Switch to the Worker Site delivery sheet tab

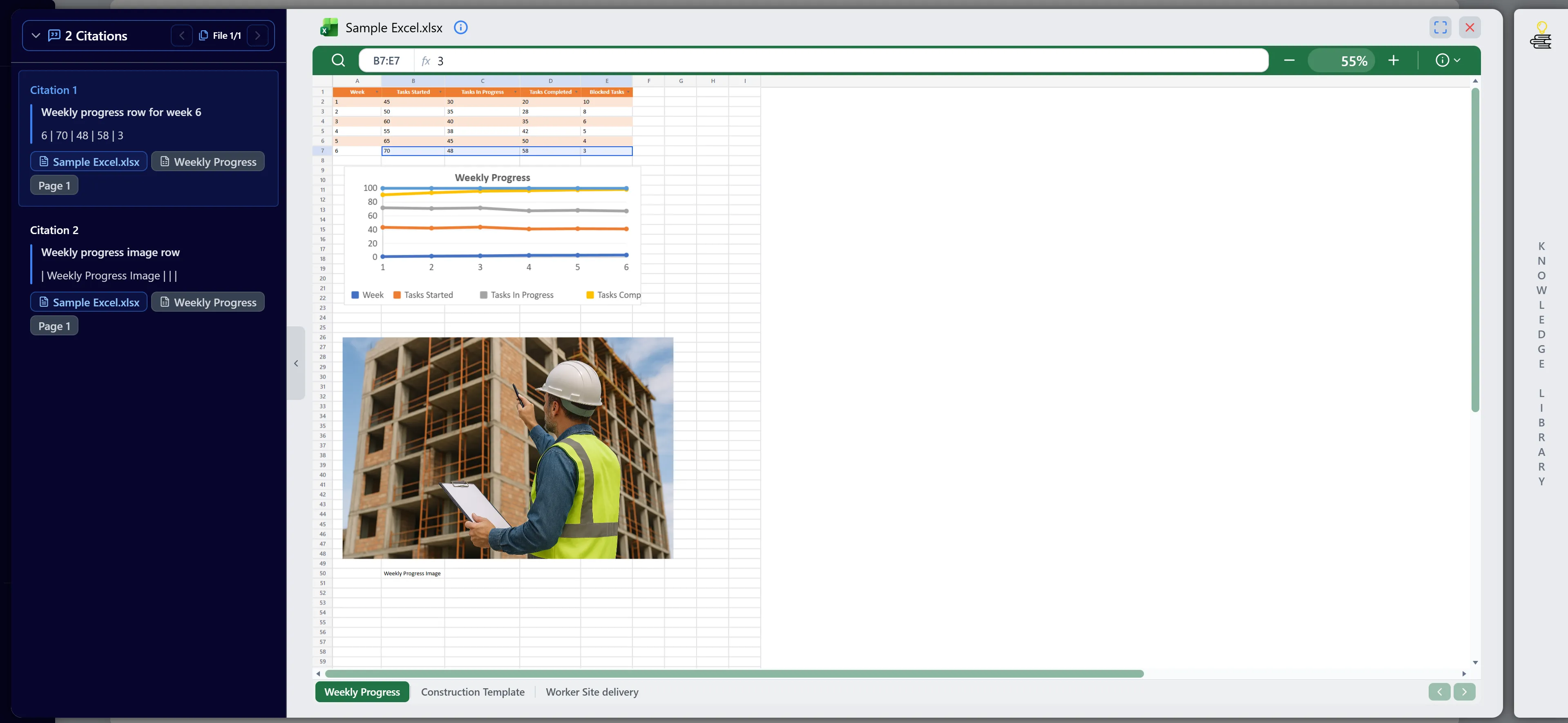[x=592, y=692]
